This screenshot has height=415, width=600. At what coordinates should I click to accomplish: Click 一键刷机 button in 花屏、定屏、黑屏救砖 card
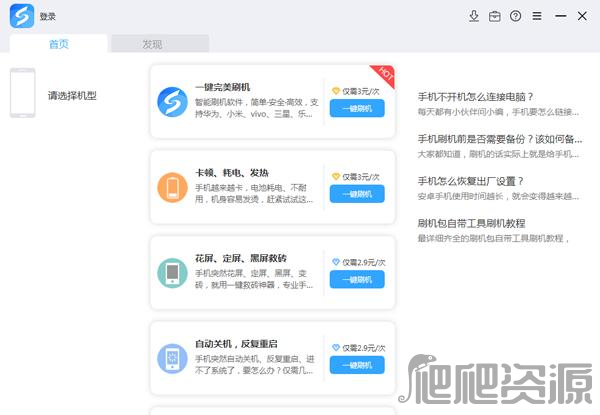tap(357, 280)
